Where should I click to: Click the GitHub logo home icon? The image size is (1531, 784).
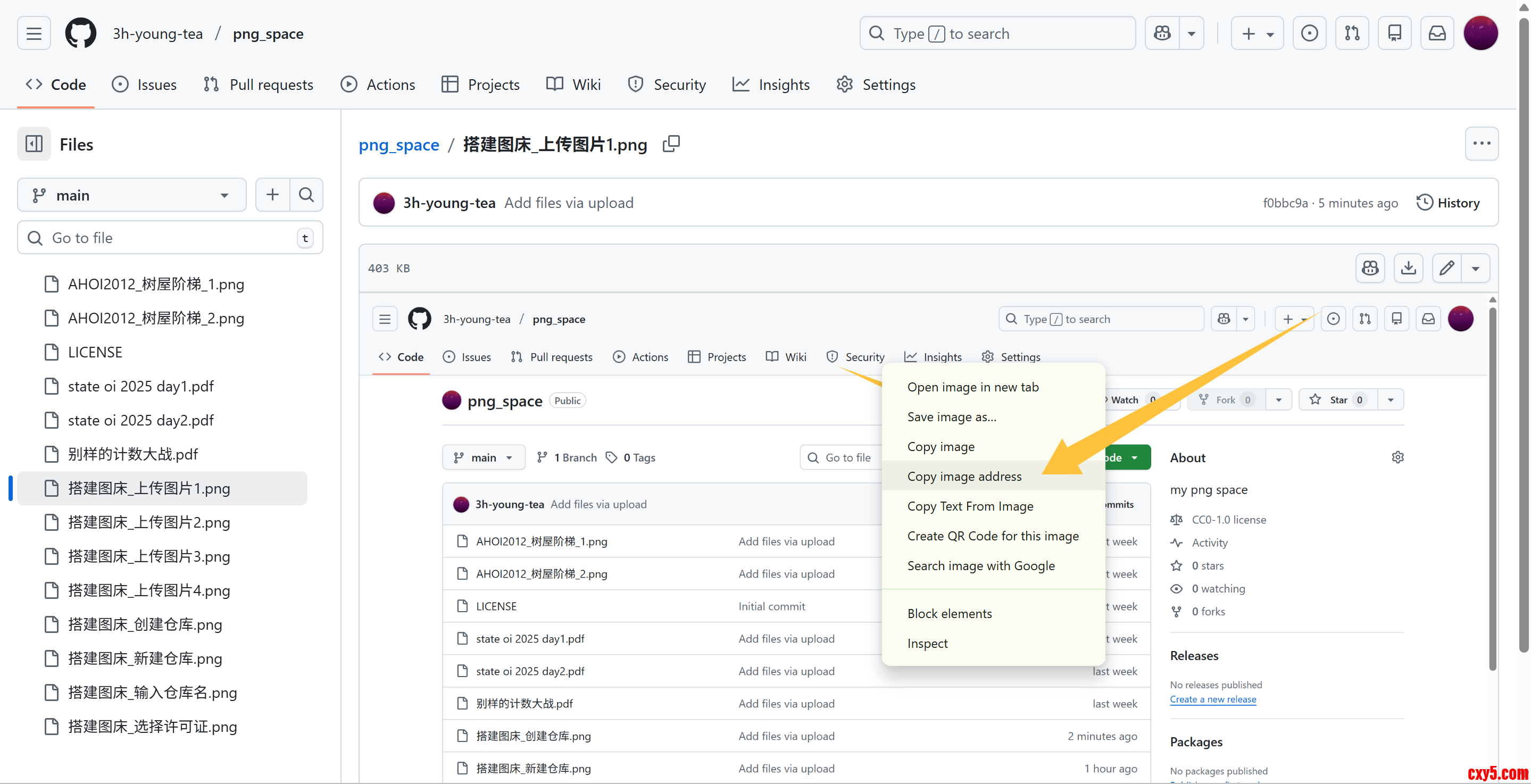[x=80, y=34]
